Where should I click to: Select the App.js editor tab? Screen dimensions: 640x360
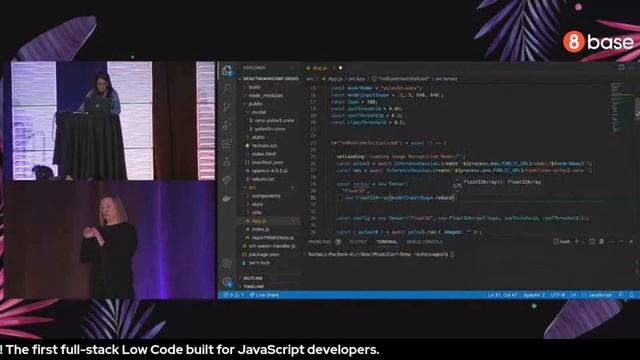(321, 68)
